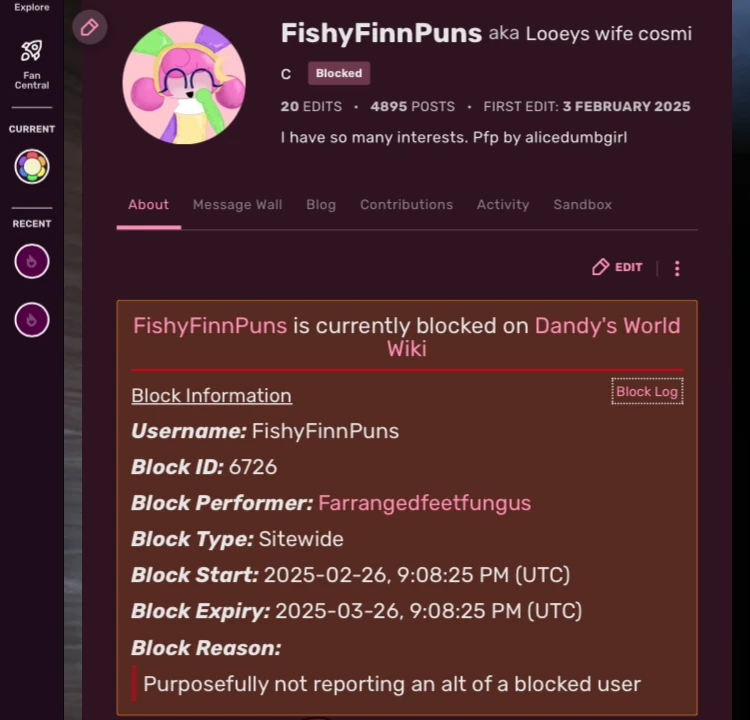This screenshot has width=750, height=720.
Task: Select the About tab
Action: point(148,205)
